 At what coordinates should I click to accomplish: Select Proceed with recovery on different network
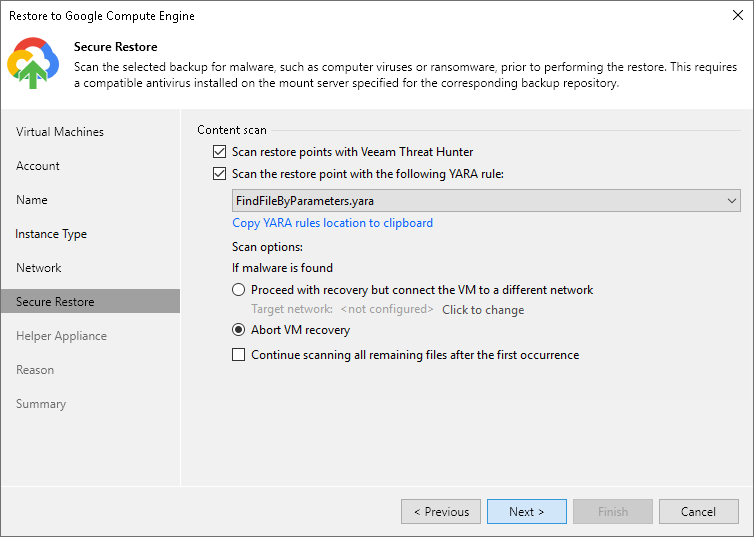click(239, 290)
